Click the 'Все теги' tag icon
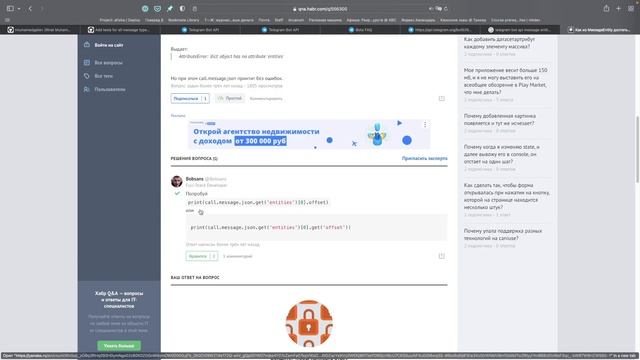The width and height of the screenshot is (640, 360). (x=87, y=76)
